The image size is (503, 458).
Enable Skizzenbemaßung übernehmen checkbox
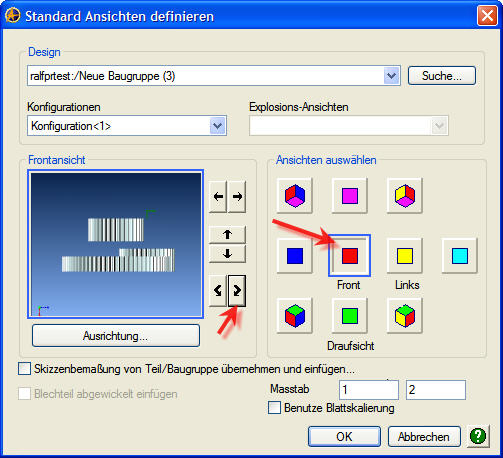click(24, 369)
